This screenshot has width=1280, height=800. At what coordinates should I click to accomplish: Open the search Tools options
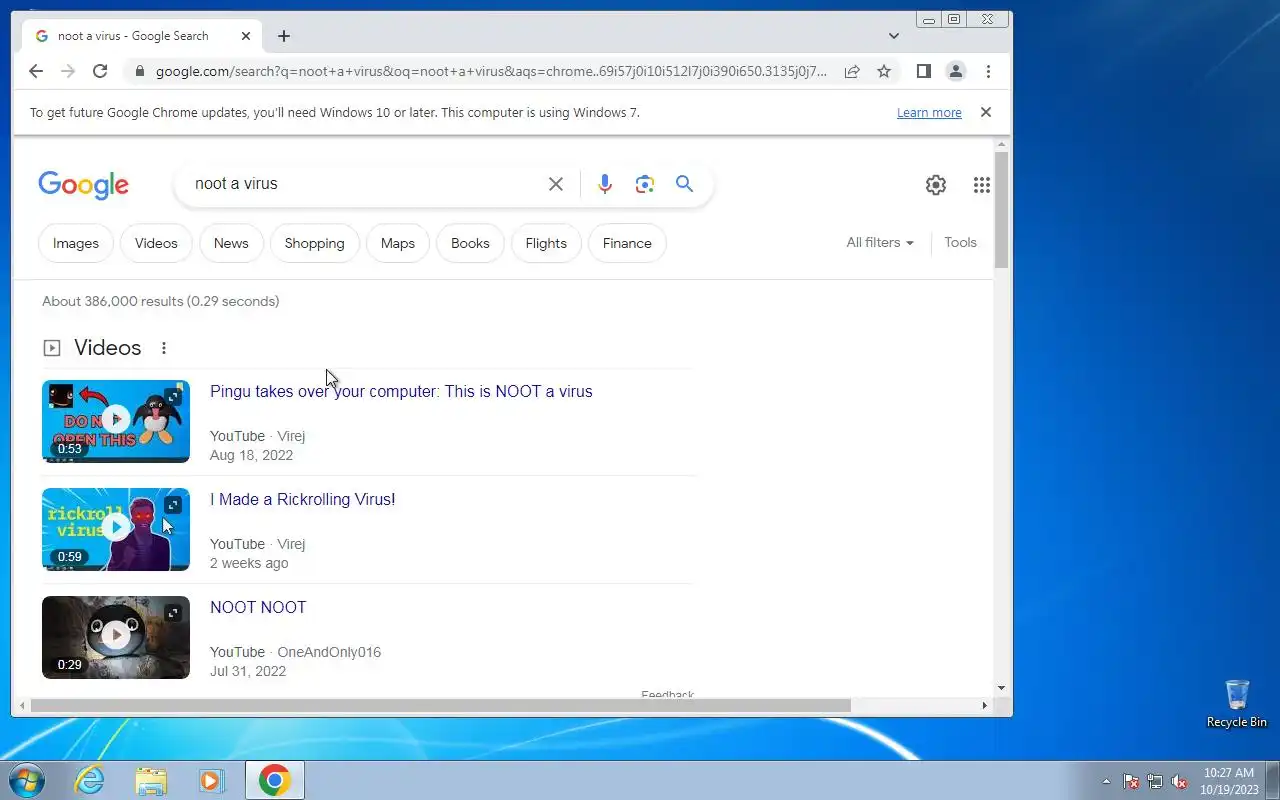(x=960, y=243)
